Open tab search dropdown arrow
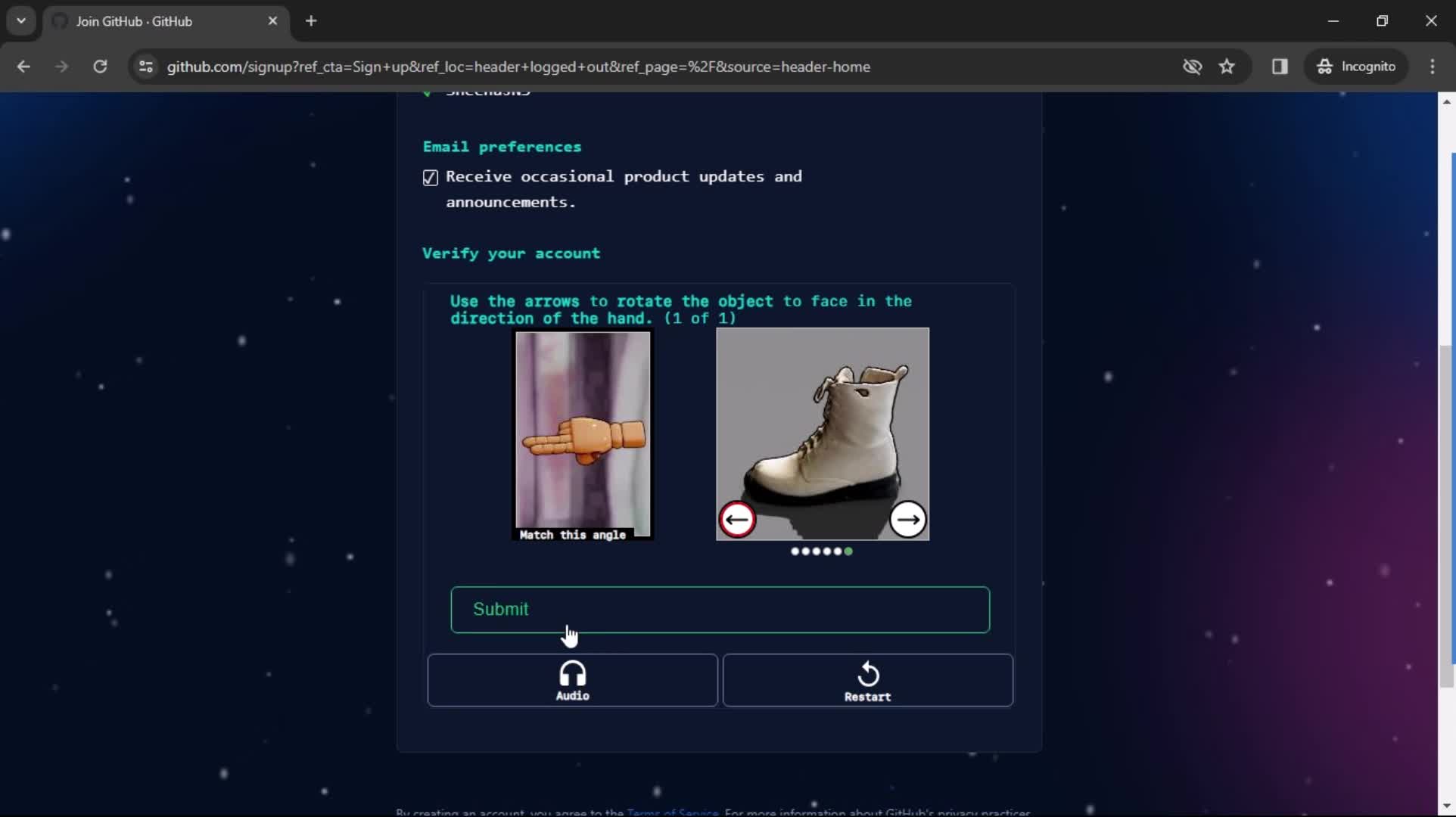This screenshot has height=817, width=1456. (21, 21)
